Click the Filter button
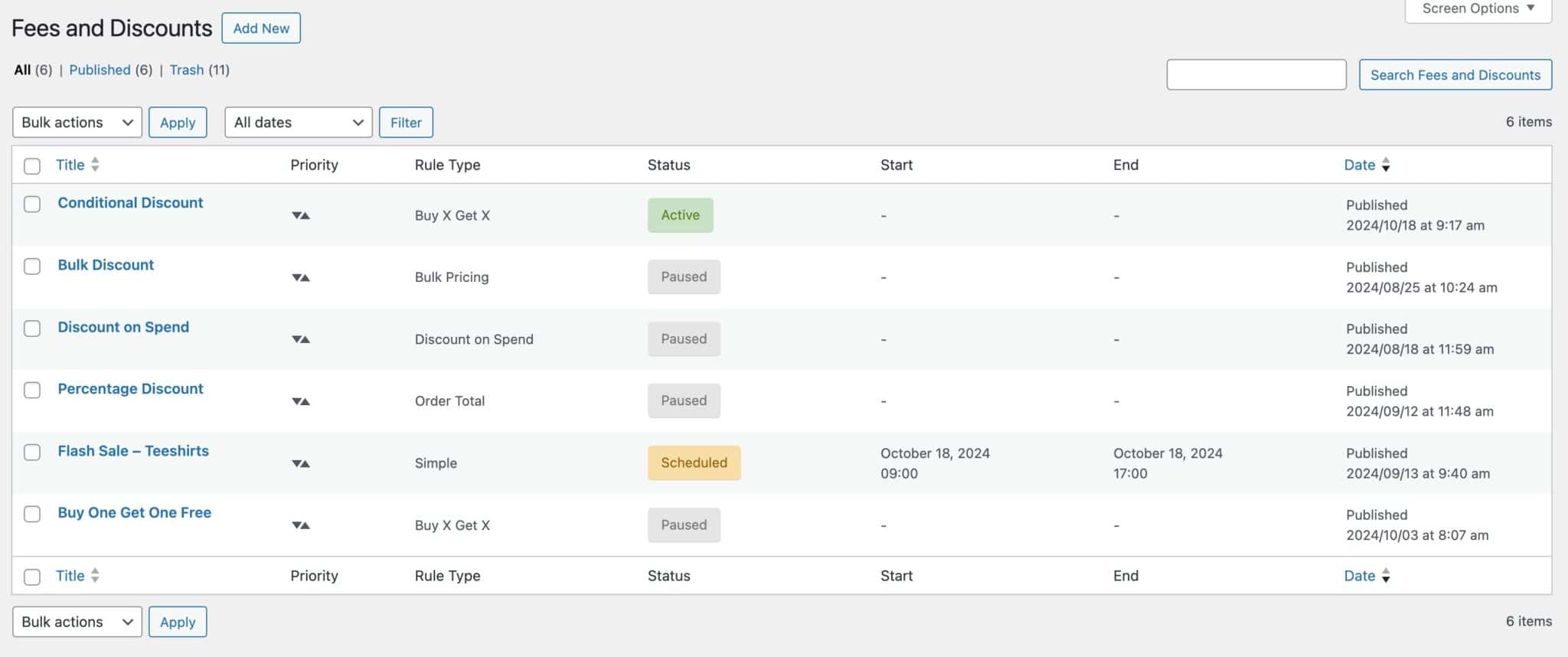The height and width of the screenshot is (657, 1568). pos(406,123)
